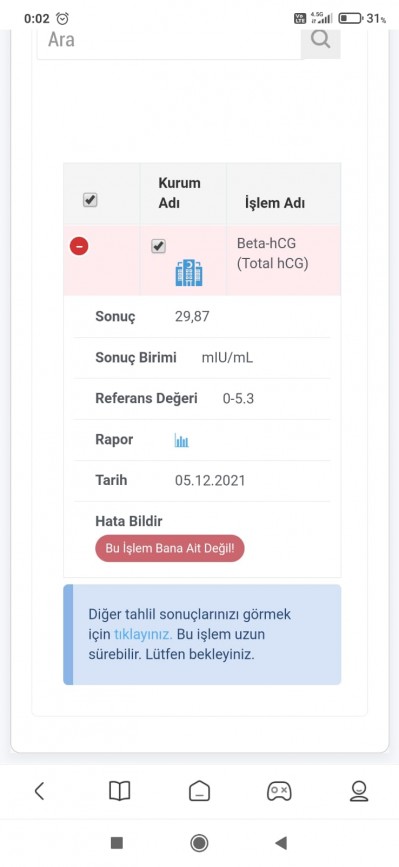
Task: Select the Beta-hCG (Total hCG) row text
Action: click(272, 253)
